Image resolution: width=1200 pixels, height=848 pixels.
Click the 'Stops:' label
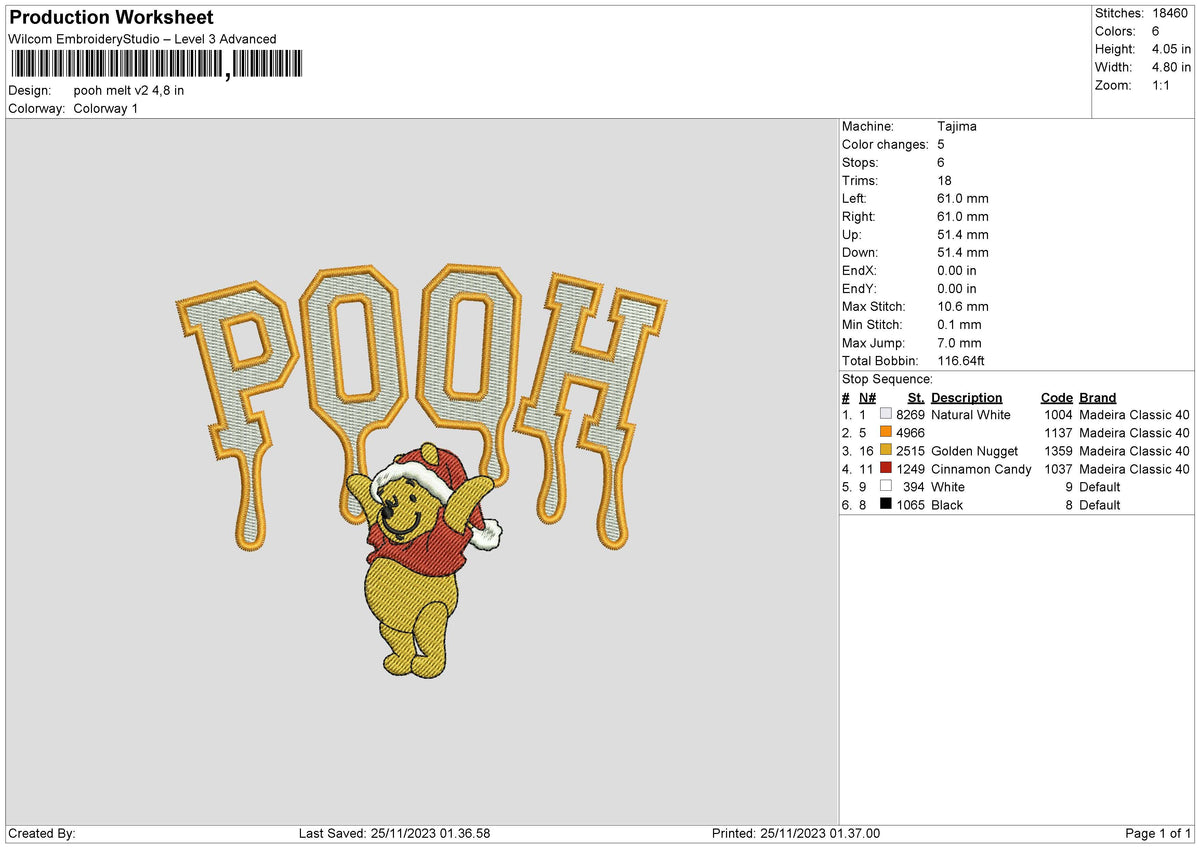pos(860,162)
